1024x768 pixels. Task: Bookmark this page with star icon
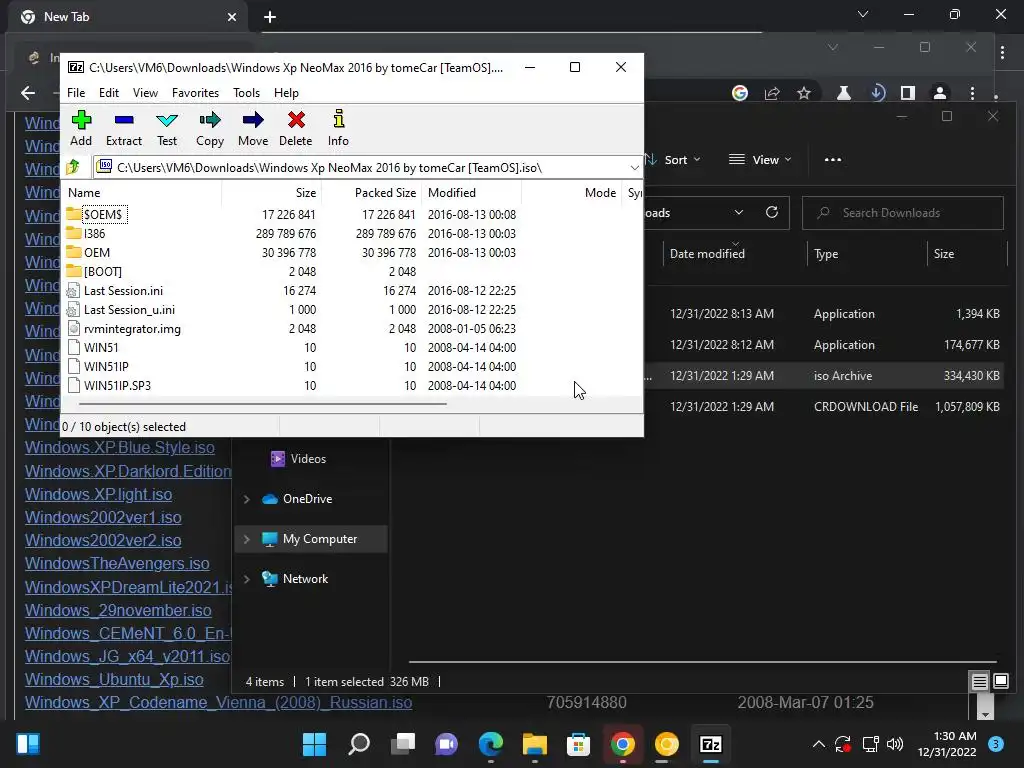coord(804,93)
